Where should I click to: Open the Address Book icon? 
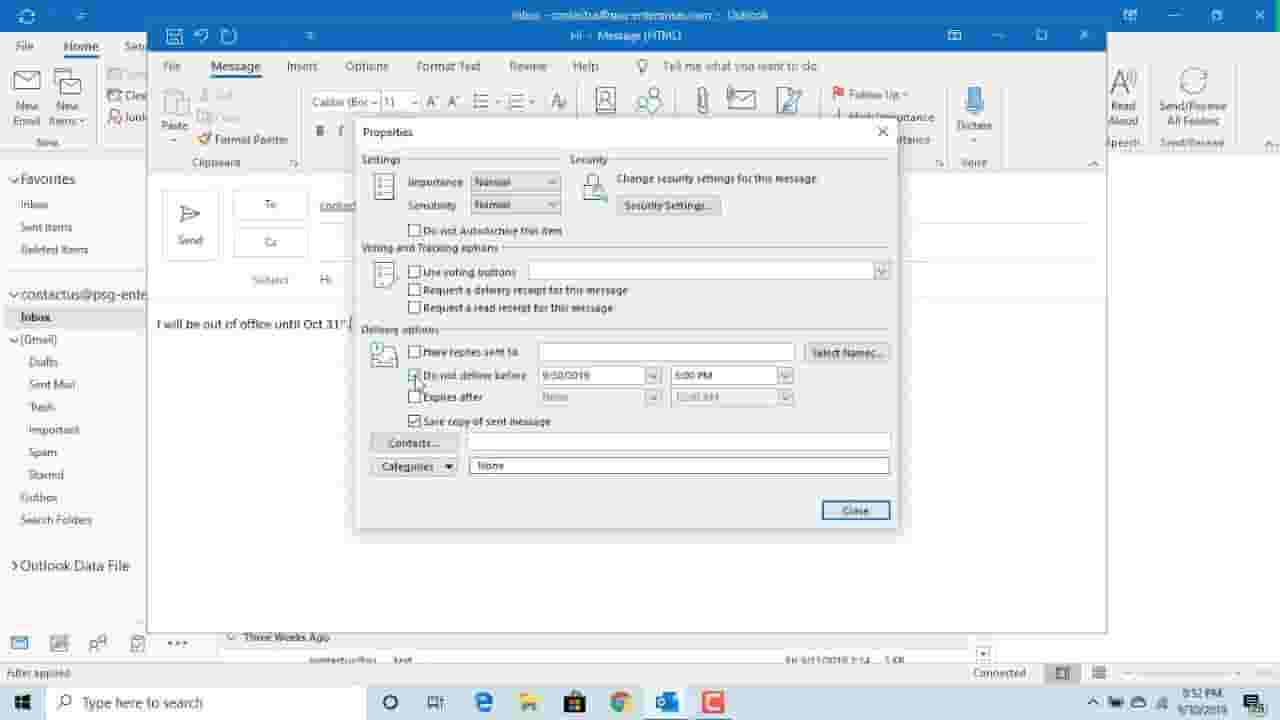pos(605,100)
